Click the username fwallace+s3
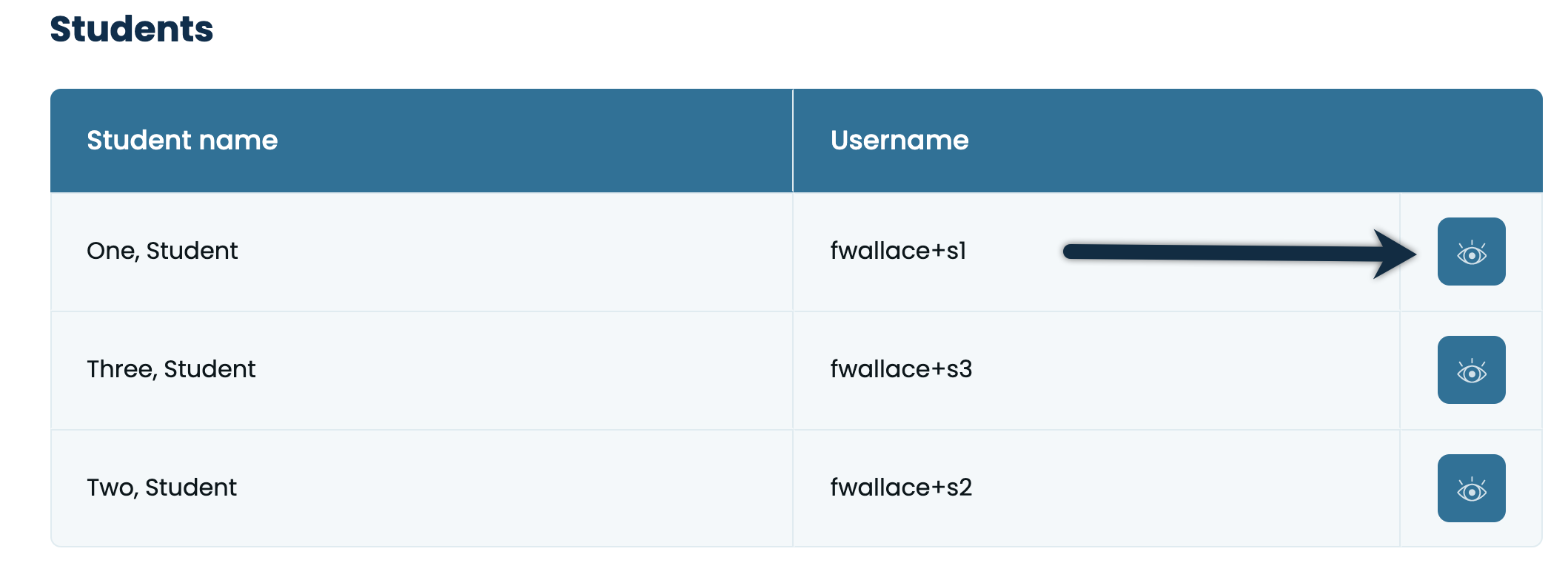This screenshot has width=1568, height=577. click(x=901, y=369)
